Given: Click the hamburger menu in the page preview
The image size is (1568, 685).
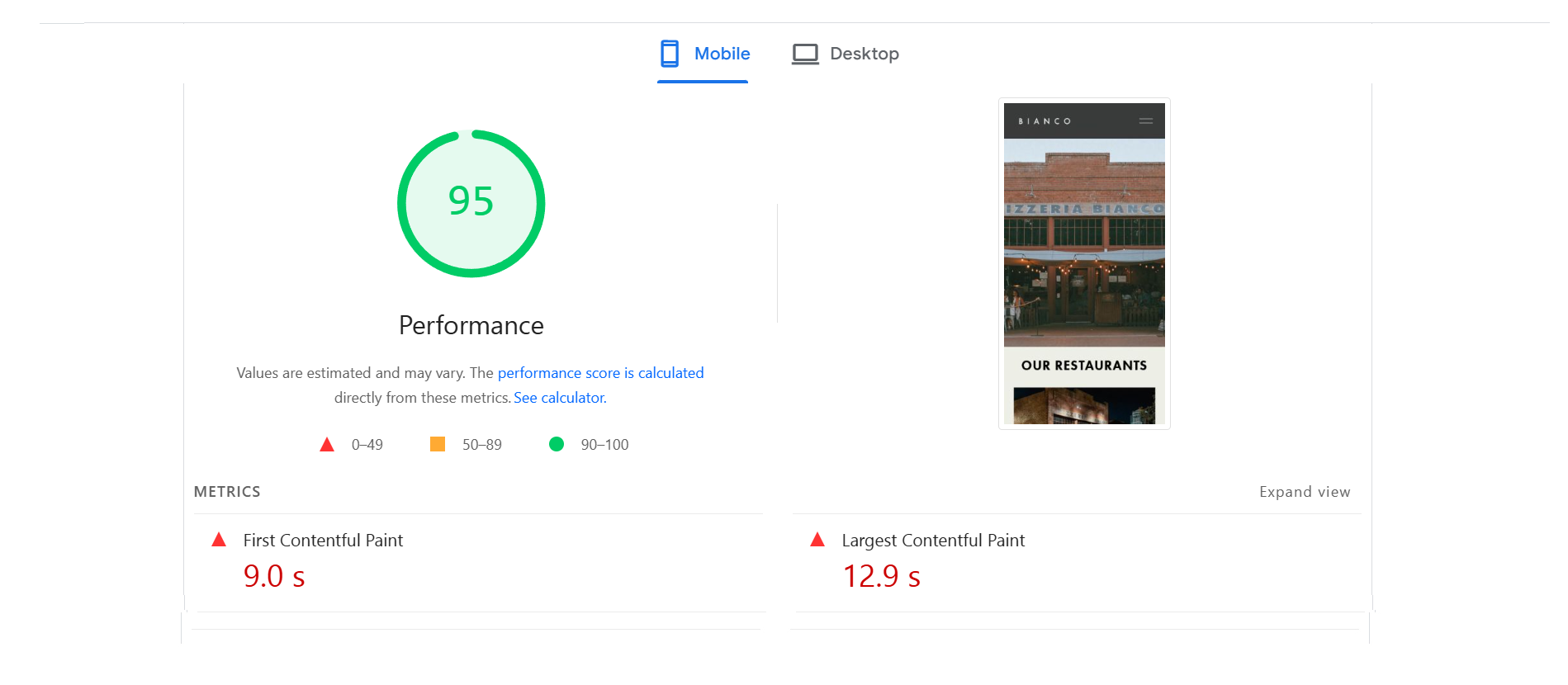Looking at the screenshot, I should point(1146,121).
